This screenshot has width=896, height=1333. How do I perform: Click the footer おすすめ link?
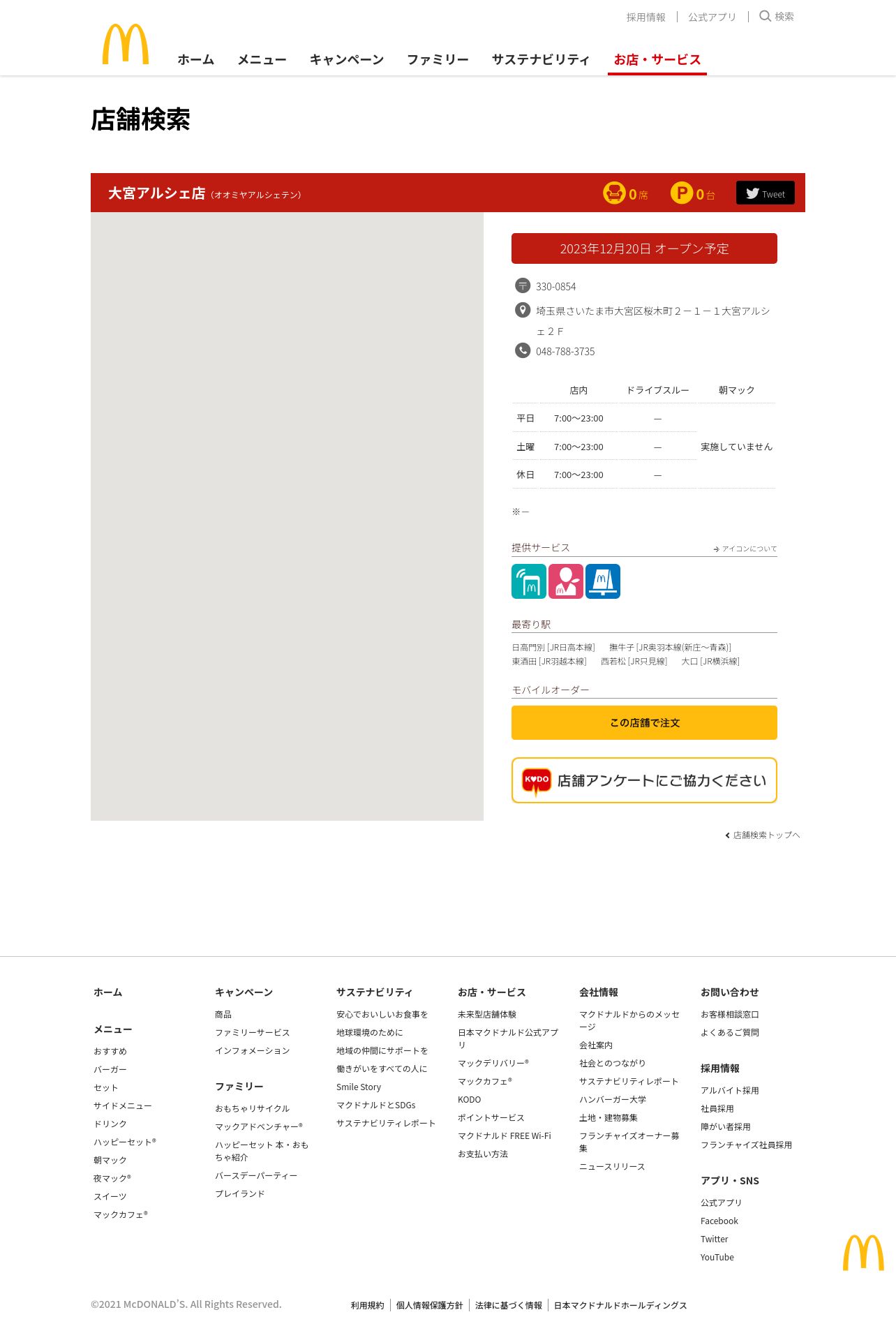click(110, 1051)
